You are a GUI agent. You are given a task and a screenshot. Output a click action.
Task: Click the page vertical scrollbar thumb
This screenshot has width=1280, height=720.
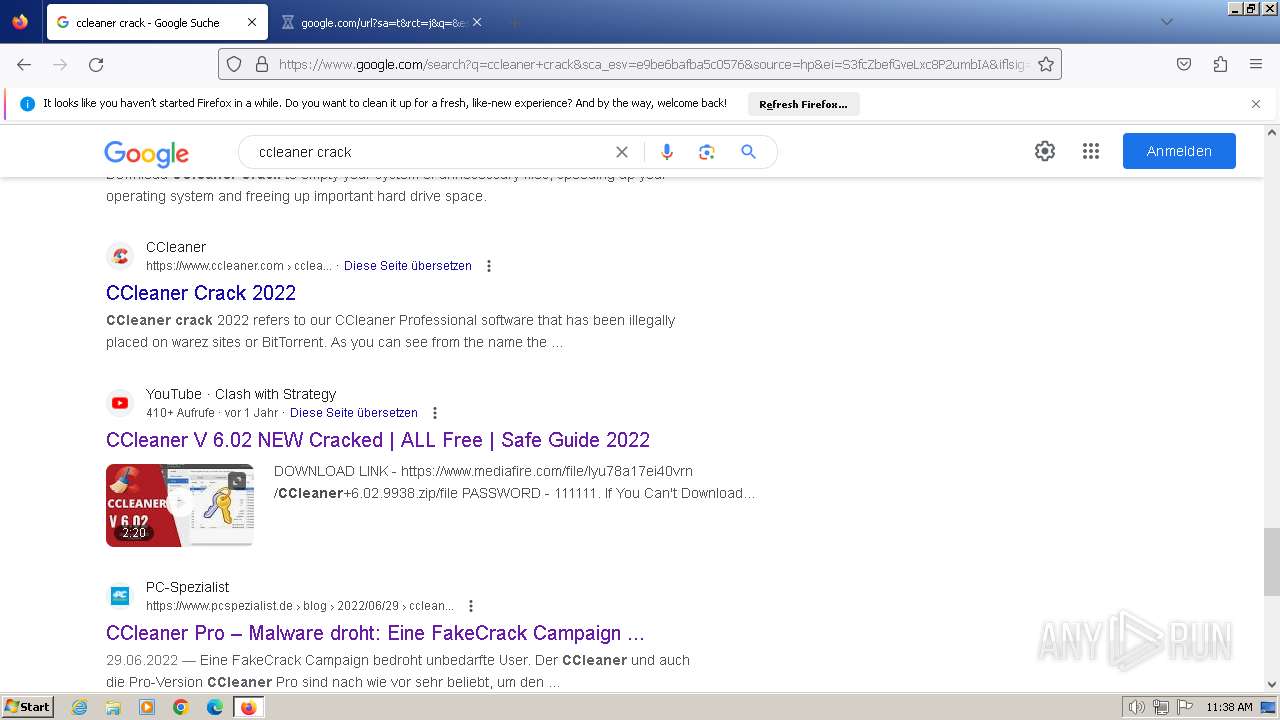[1272, 562]
